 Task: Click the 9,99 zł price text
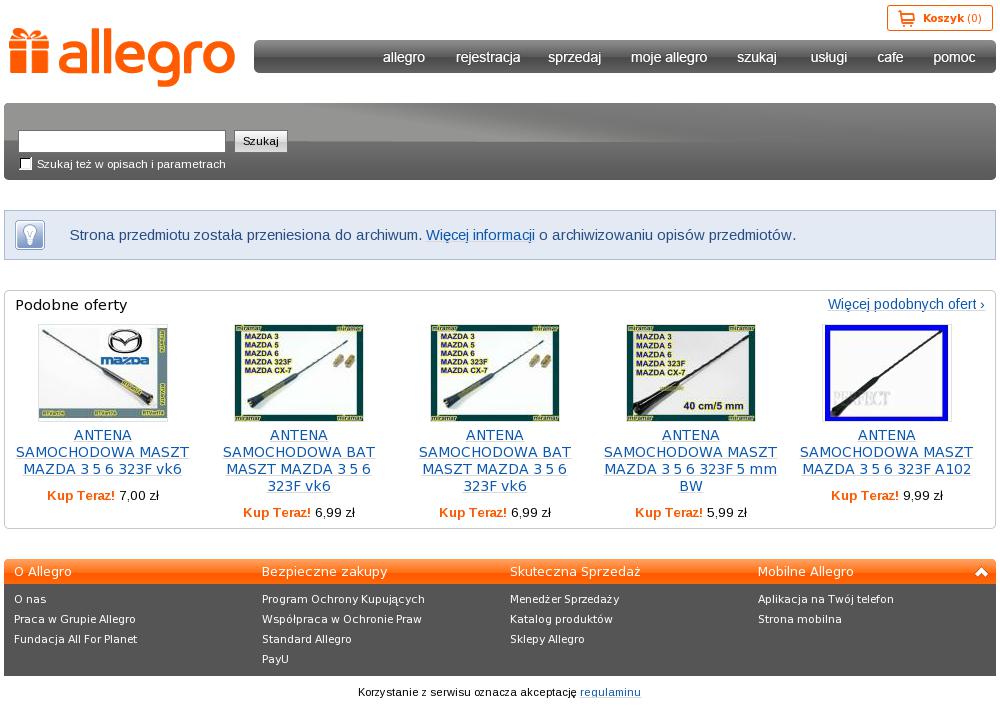[923, 496]
